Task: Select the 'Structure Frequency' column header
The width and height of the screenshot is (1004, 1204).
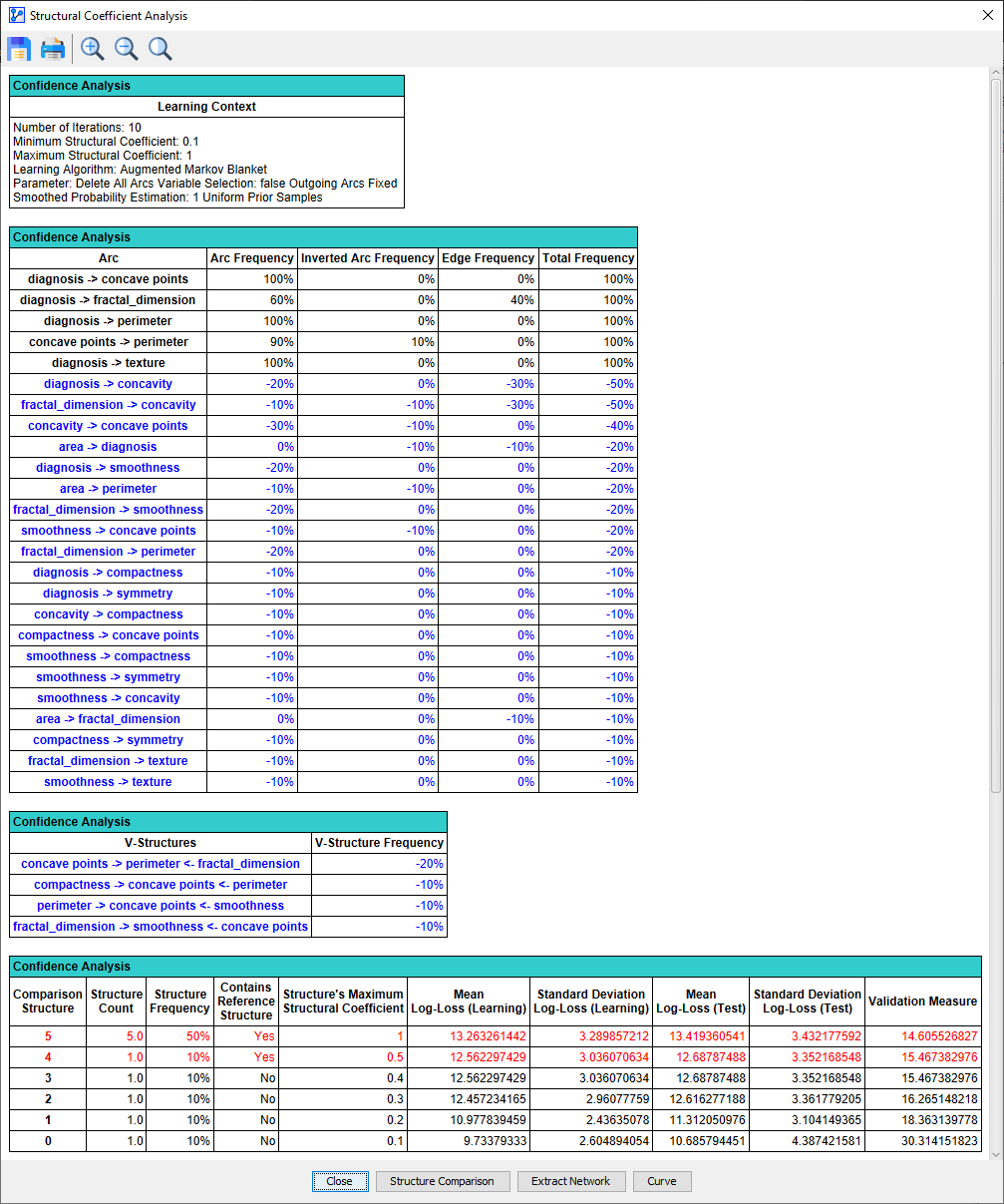Action: (x=180, y=1002)
